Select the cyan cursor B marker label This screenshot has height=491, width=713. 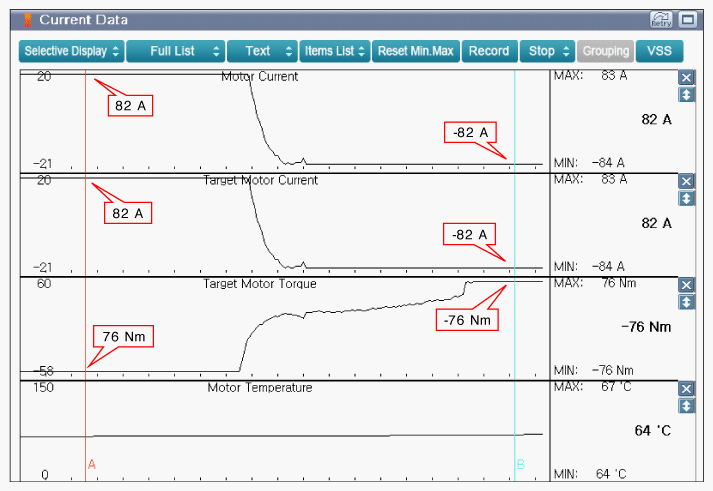click(521, 464)
